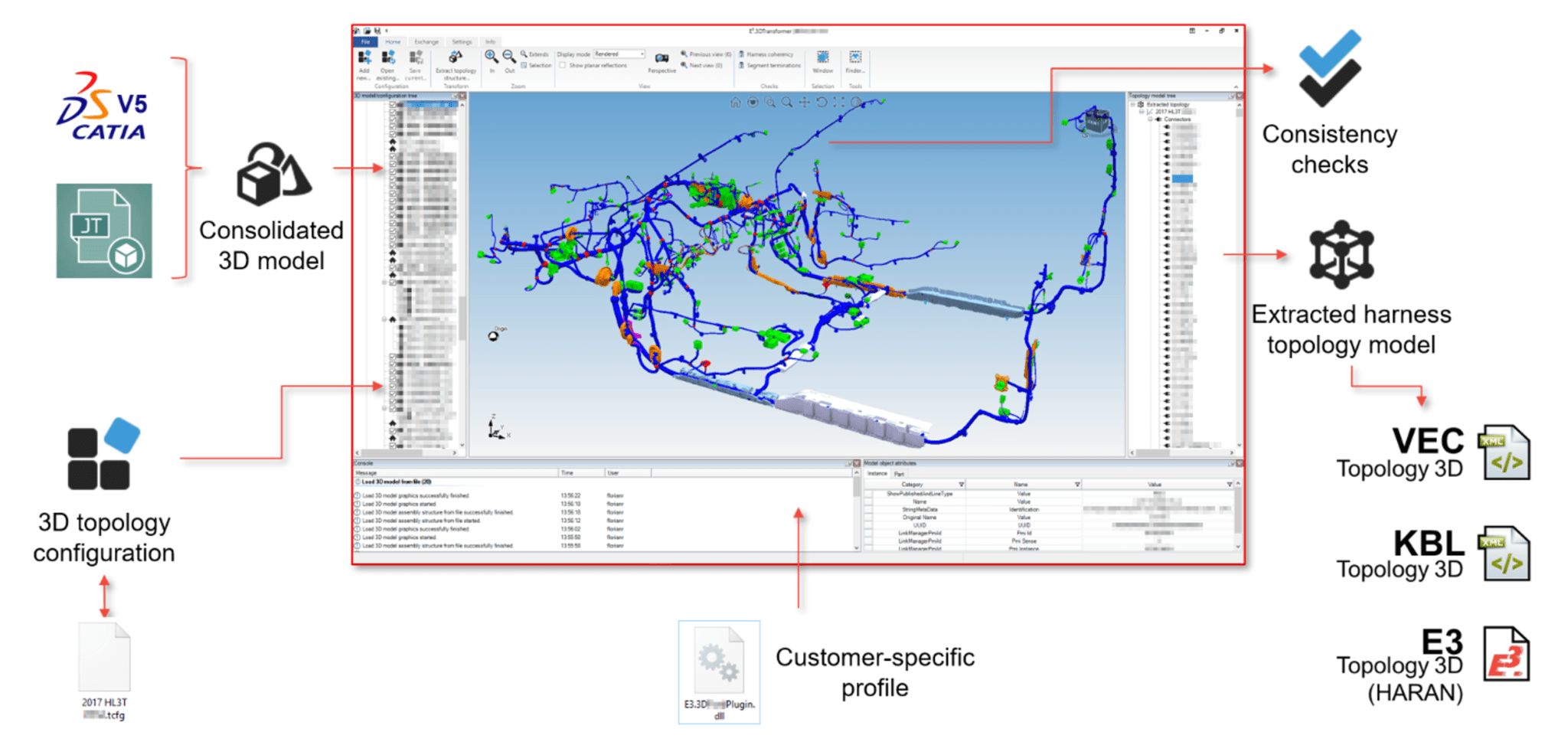The image size is (1568, 748).
Task: Click the Extends zoom button
Action: (536, 53)
